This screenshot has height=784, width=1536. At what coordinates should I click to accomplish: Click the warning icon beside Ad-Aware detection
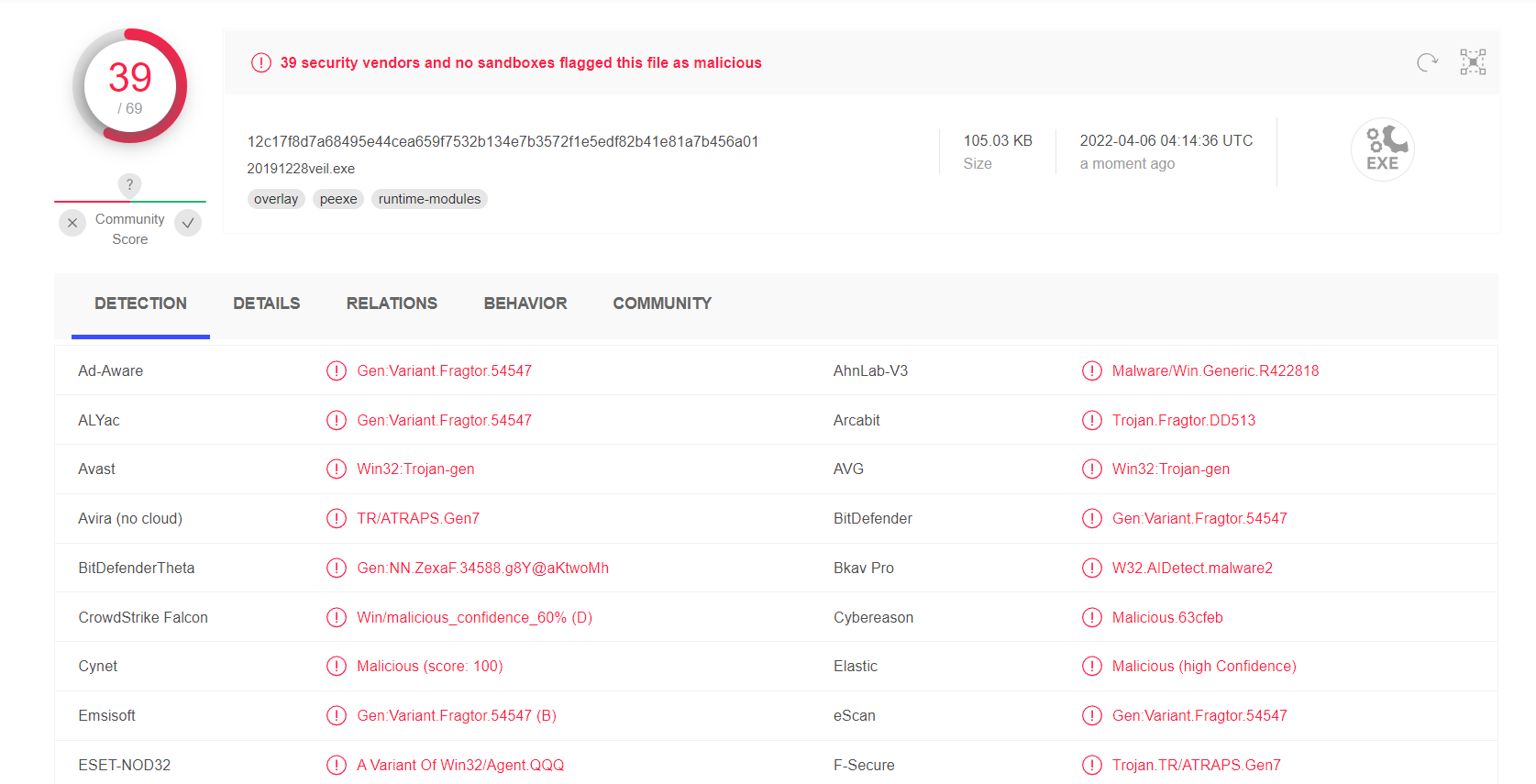click(x=337, y=371)
